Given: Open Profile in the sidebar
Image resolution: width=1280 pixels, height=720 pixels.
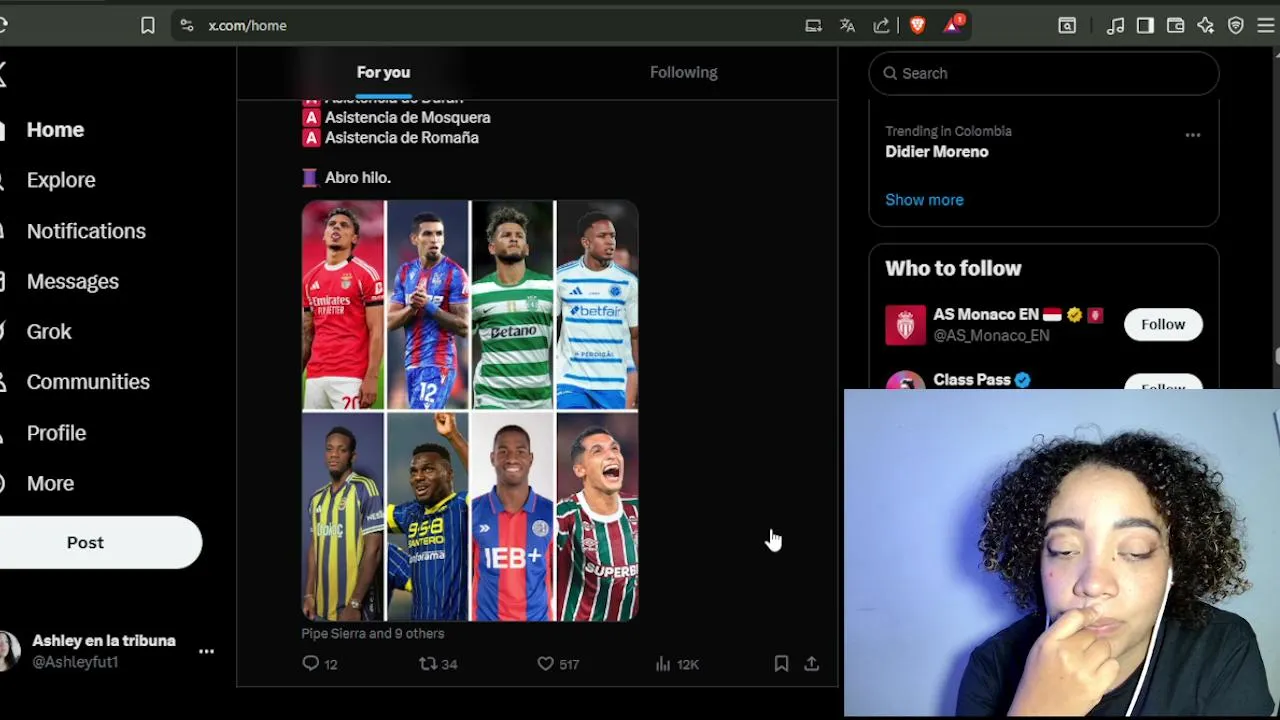Looking at the screenshot, I should click(56, 433).
